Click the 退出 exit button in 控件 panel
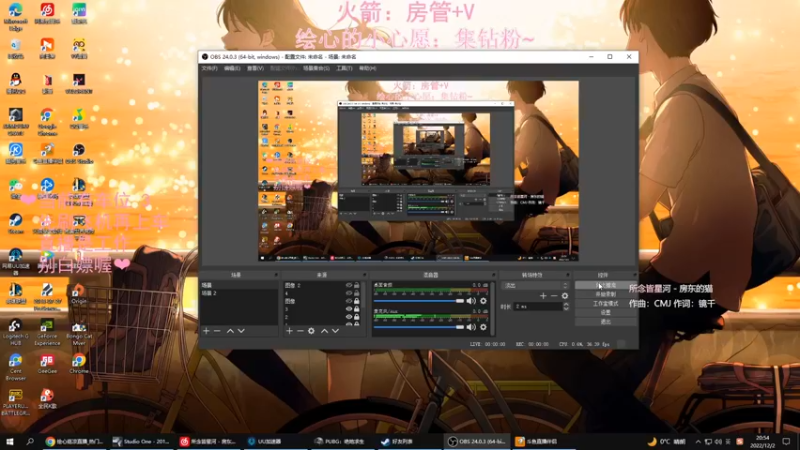The image size is (800, 450). tap(606, 322)
